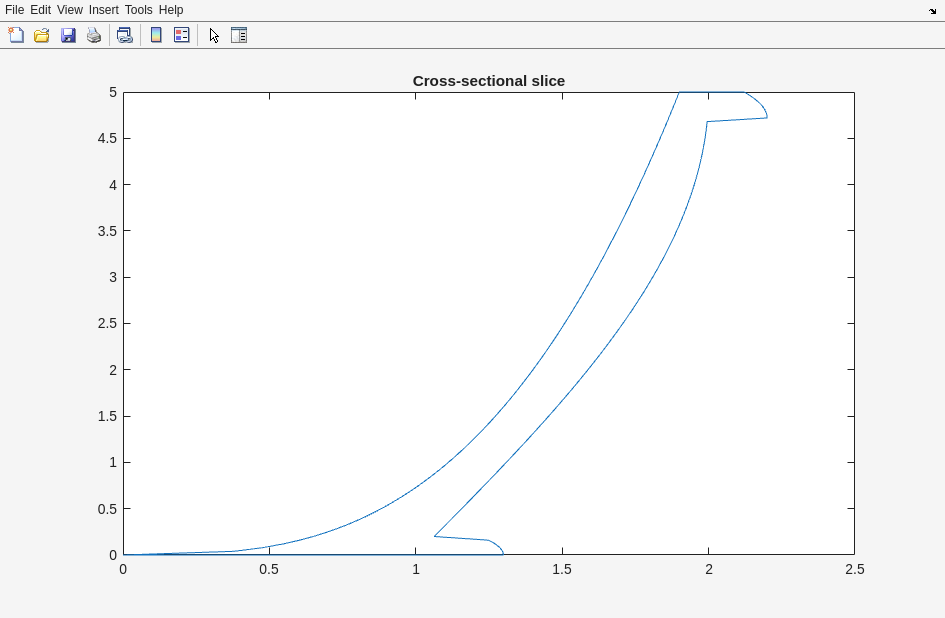Click the y-axis tick label 4

coord(113,184)
